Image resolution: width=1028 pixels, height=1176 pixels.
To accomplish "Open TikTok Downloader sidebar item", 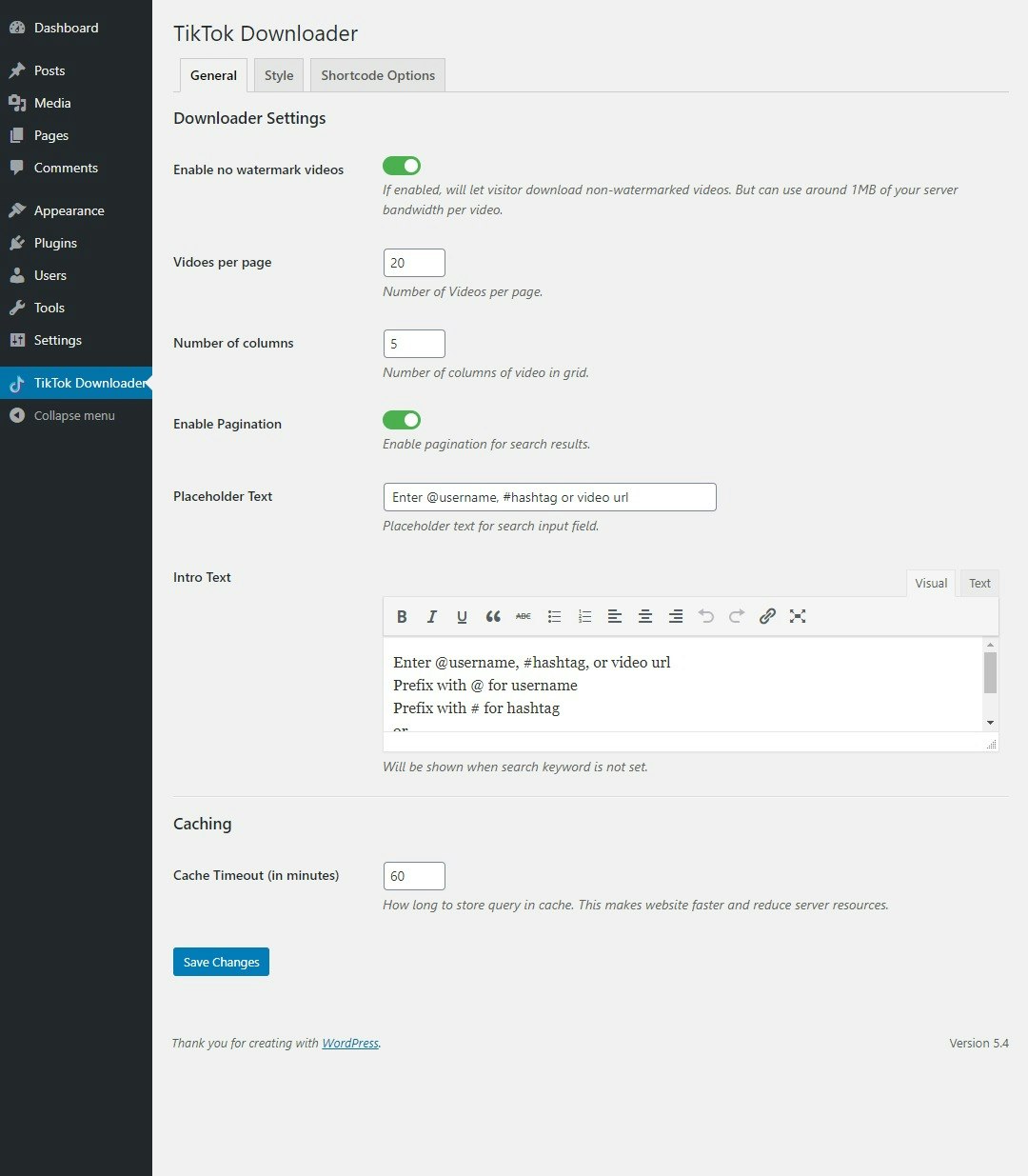I will pos(76,383).
